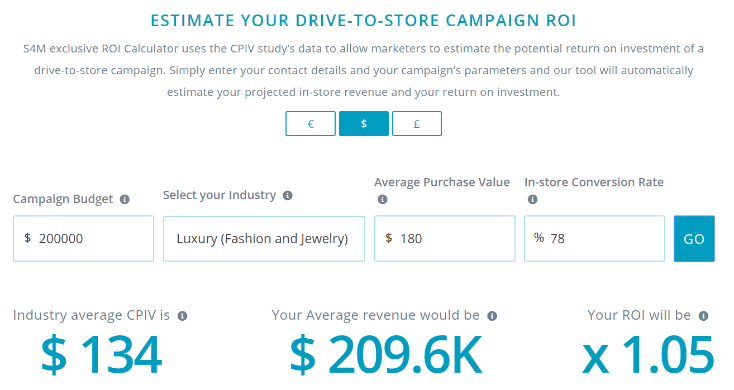
Task: Click info icon beside Select your Industry
Action: (287, 196)
